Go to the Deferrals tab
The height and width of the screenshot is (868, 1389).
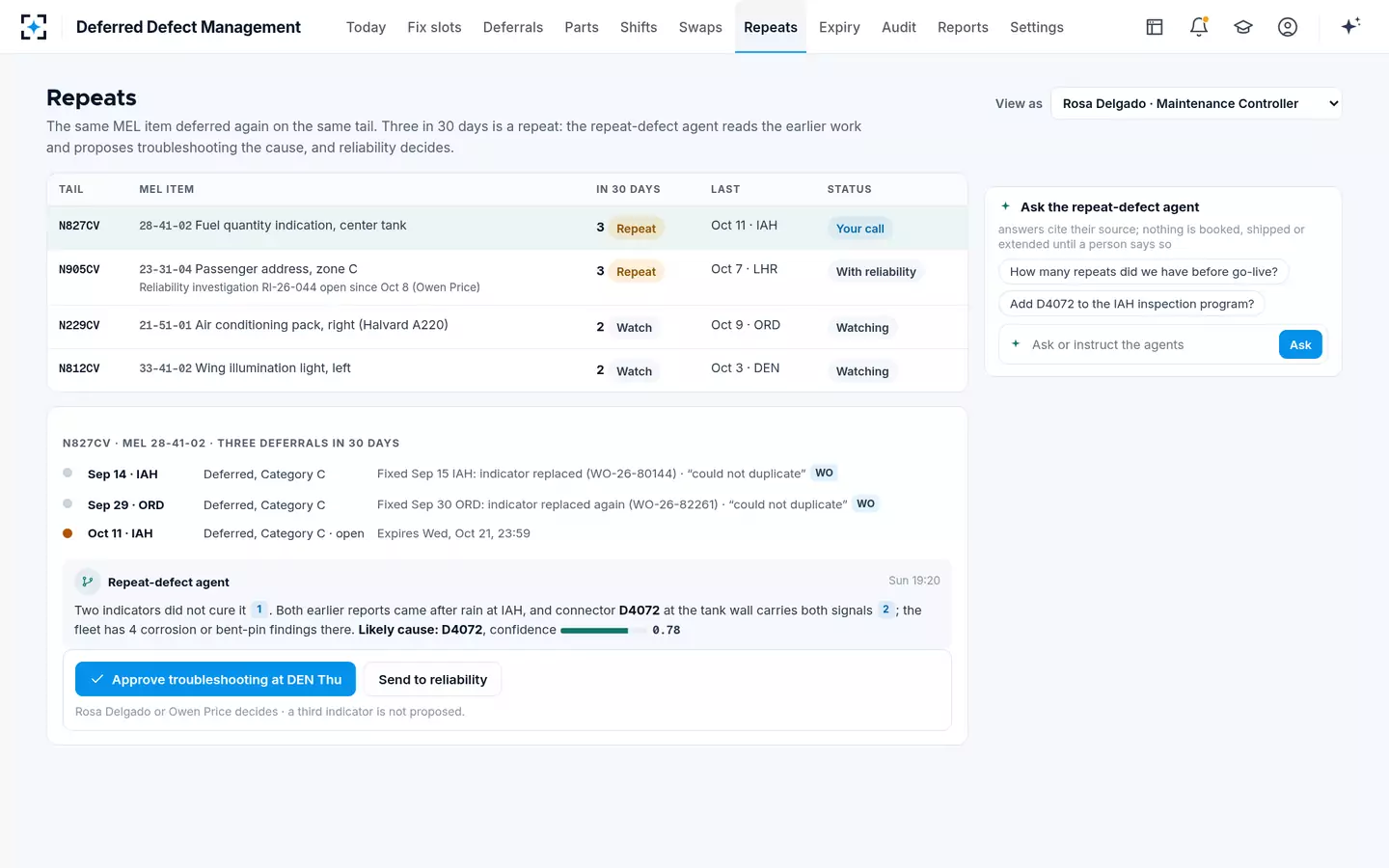(x=513, y=27)
